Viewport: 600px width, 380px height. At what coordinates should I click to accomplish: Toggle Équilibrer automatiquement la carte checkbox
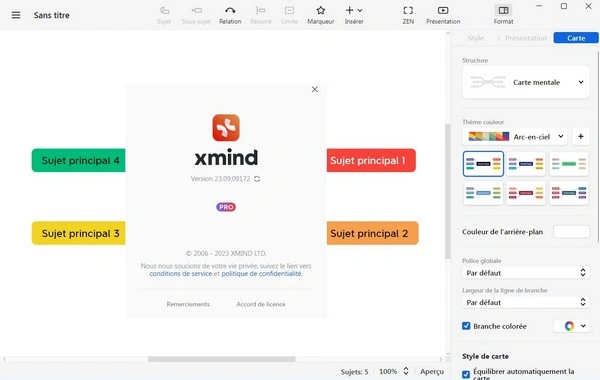click(x=466, y=374)
